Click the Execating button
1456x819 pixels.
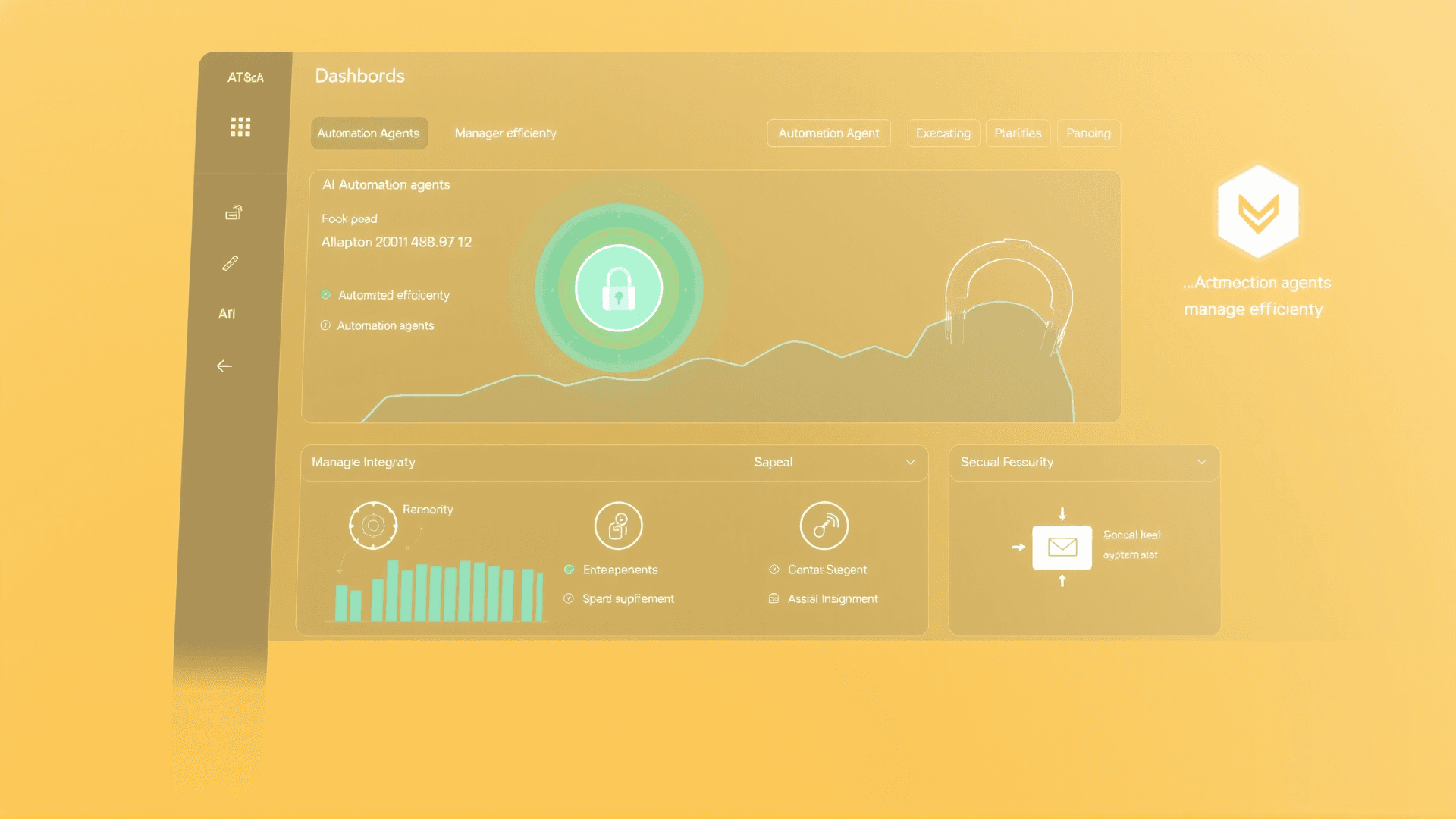pyautogui.click(x=943, y=133)
